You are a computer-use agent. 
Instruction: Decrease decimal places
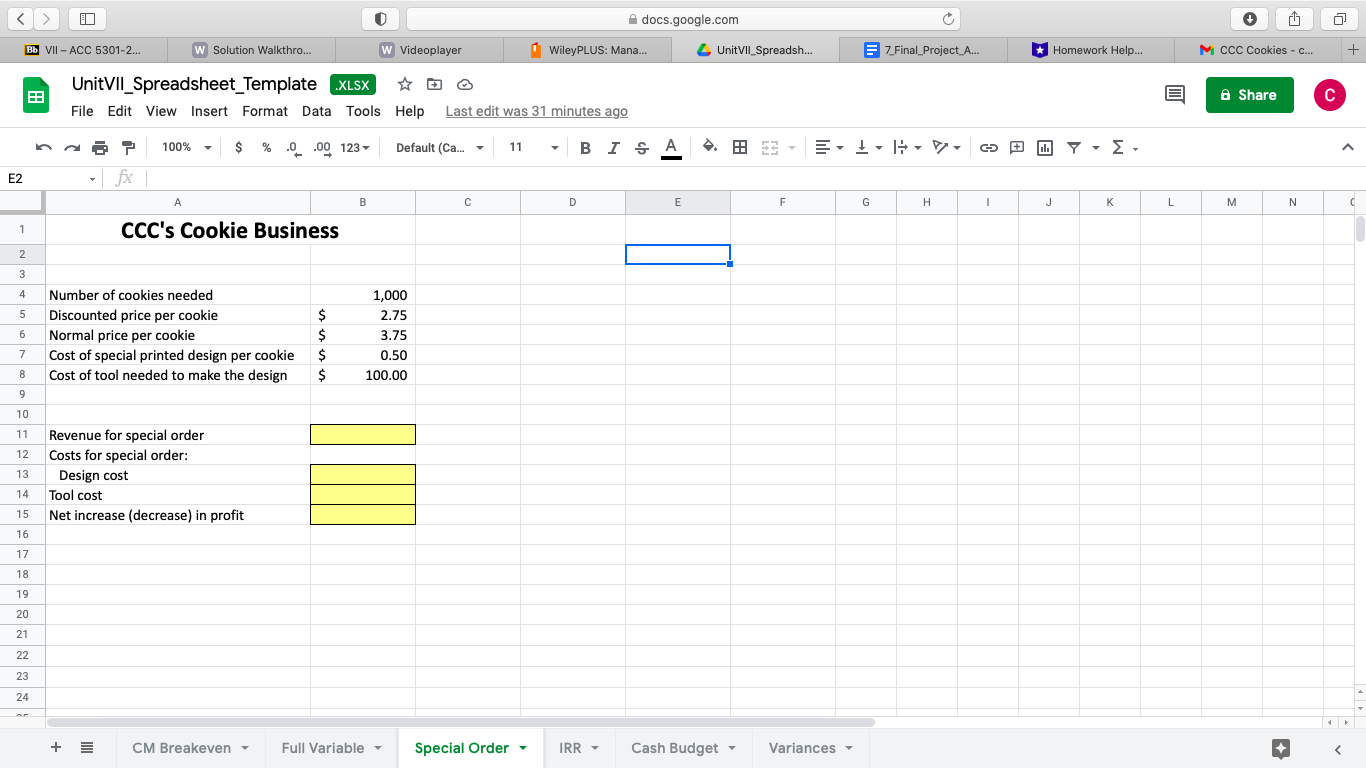click(291, 147)
